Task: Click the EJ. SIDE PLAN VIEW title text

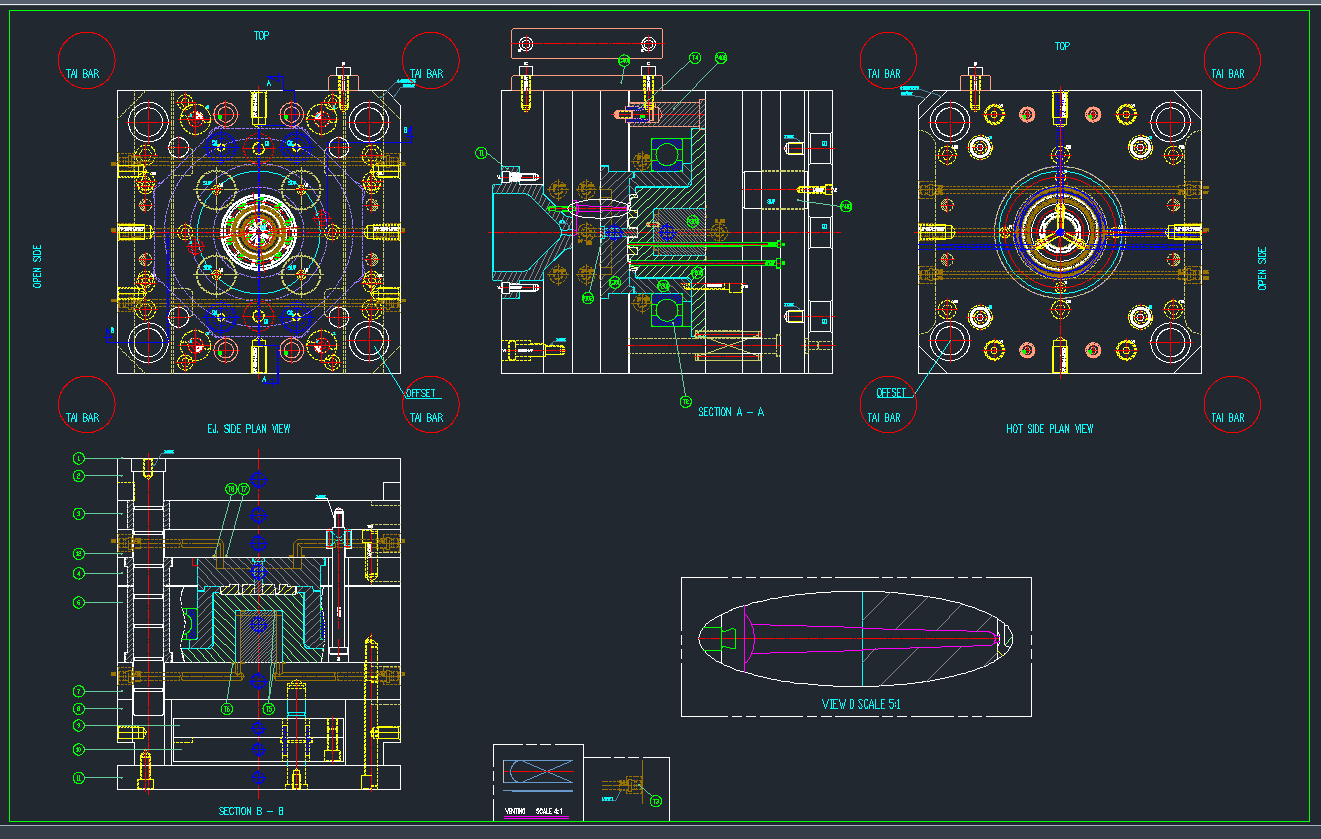Action: click(248, 429)
